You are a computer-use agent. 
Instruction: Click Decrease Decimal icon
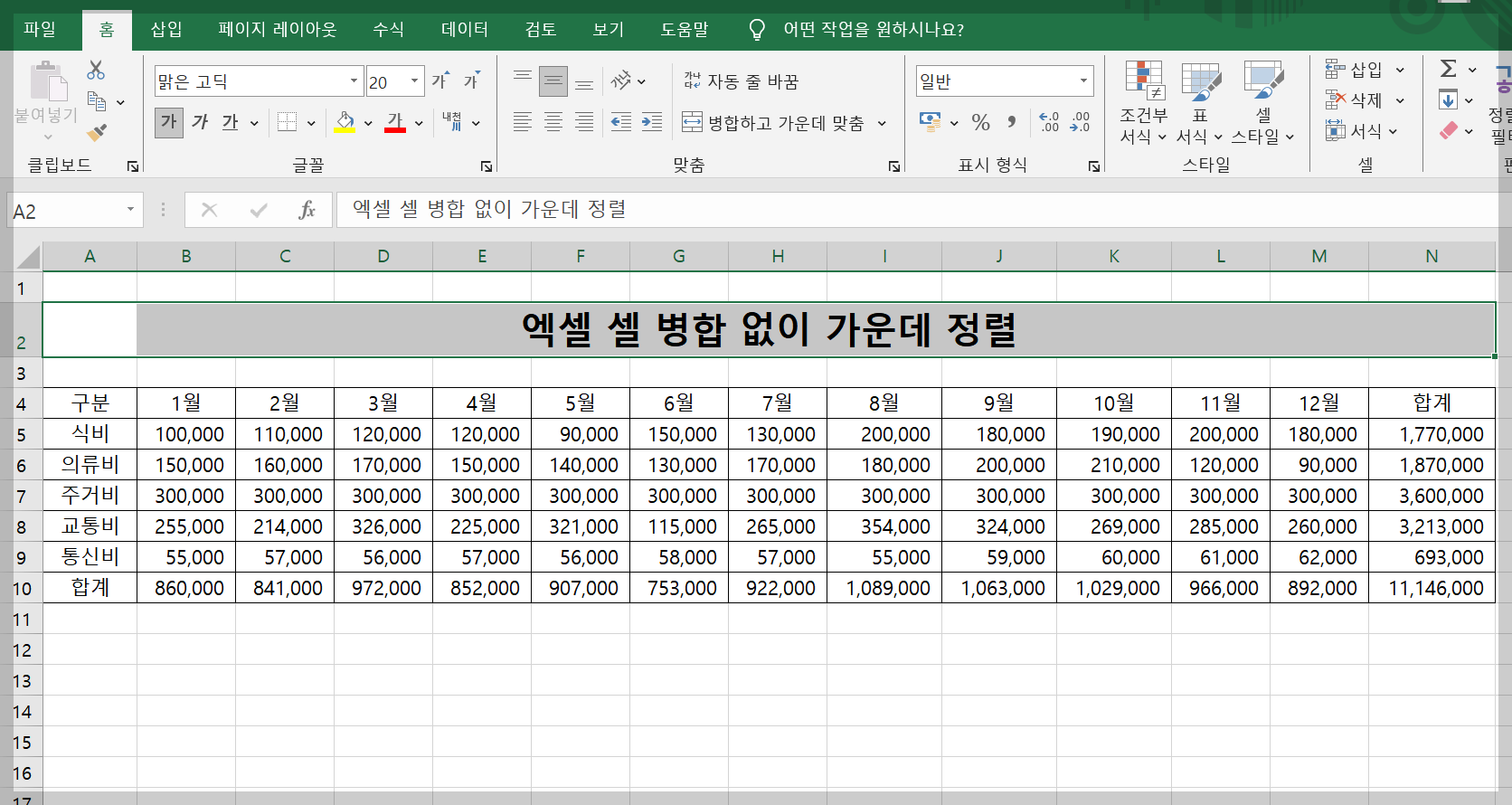coord(1080,122)
